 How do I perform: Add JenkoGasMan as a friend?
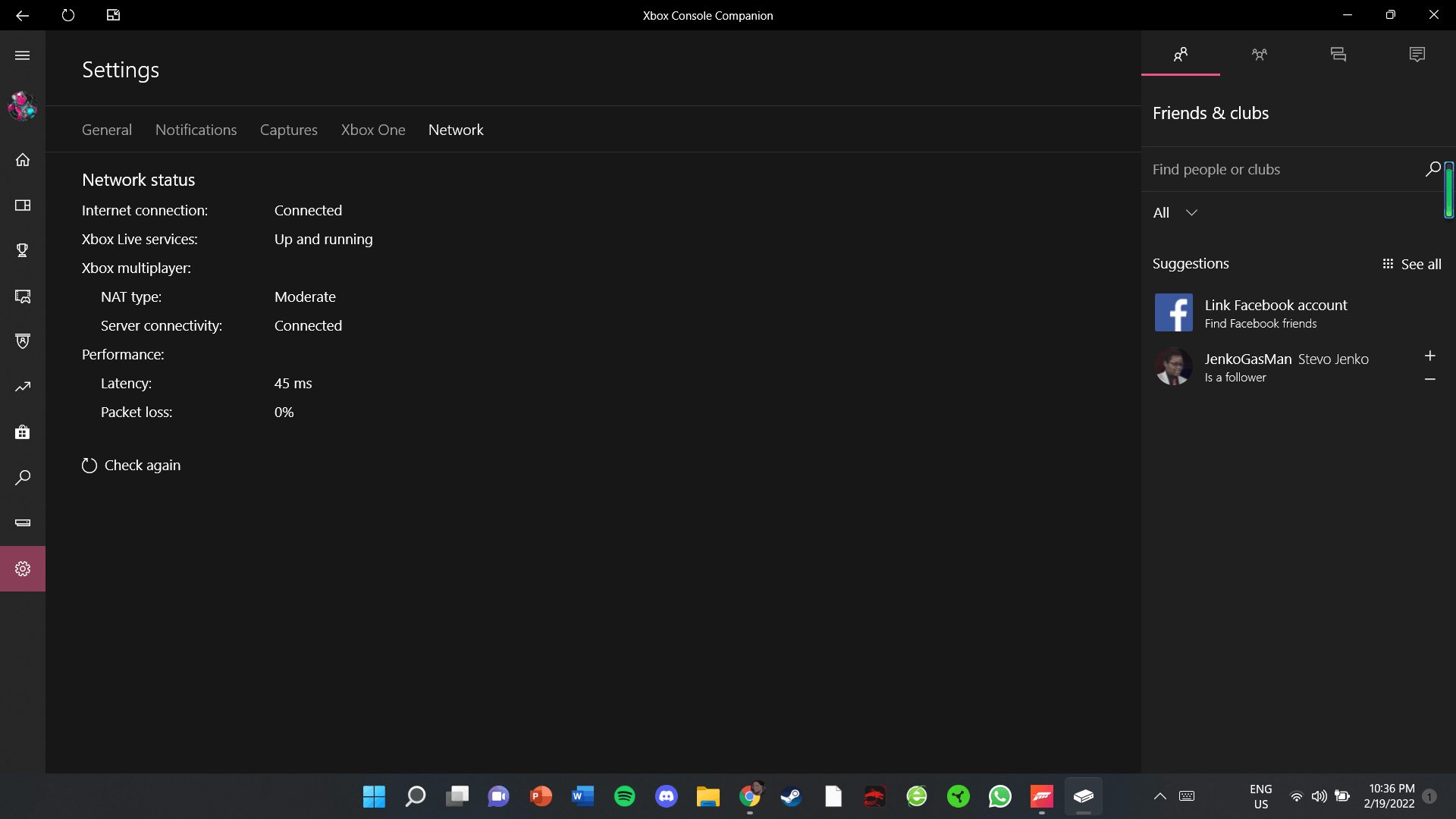1430,356
